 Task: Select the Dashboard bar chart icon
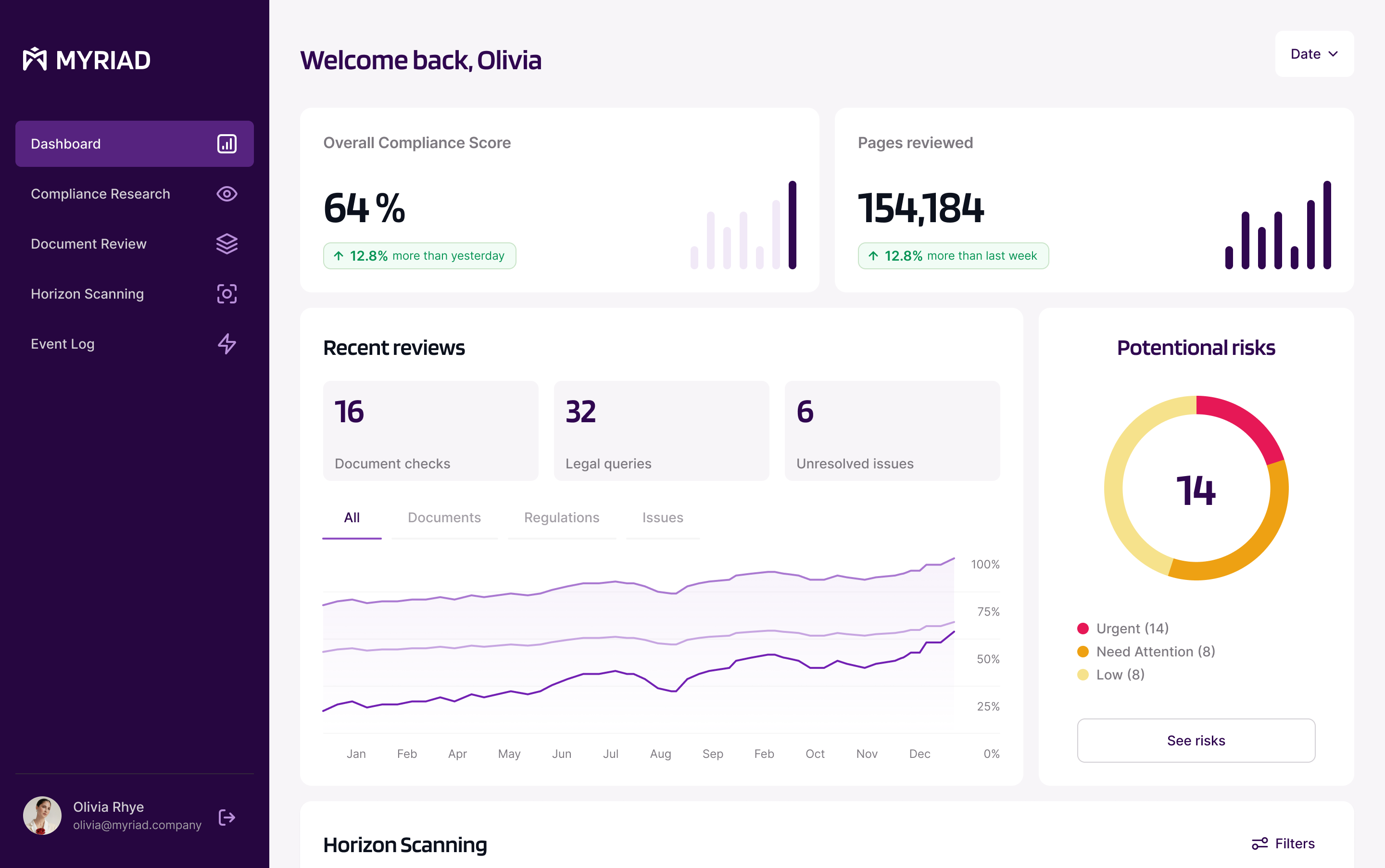click(227, 143)
